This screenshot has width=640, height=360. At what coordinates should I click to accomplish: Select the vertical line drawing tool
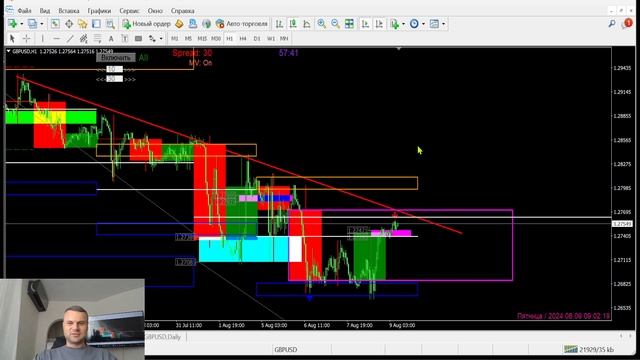point(42,38)
